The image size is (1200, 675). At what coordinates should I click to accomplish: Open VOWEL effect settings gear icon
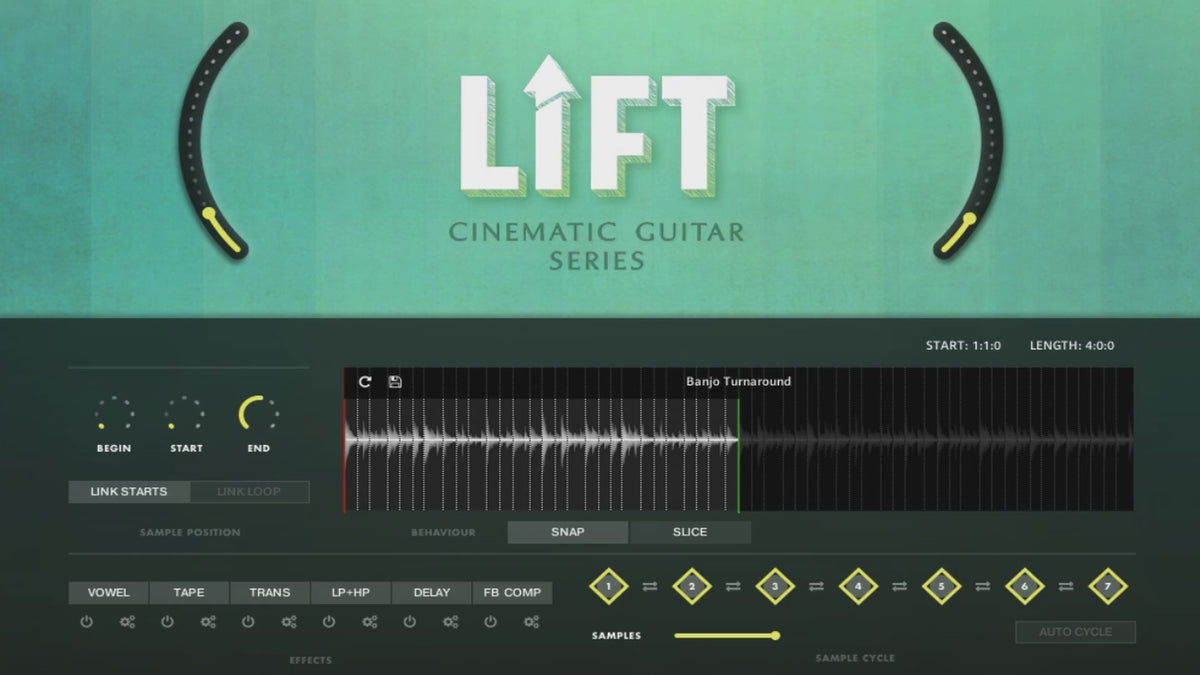coord(127,622)
